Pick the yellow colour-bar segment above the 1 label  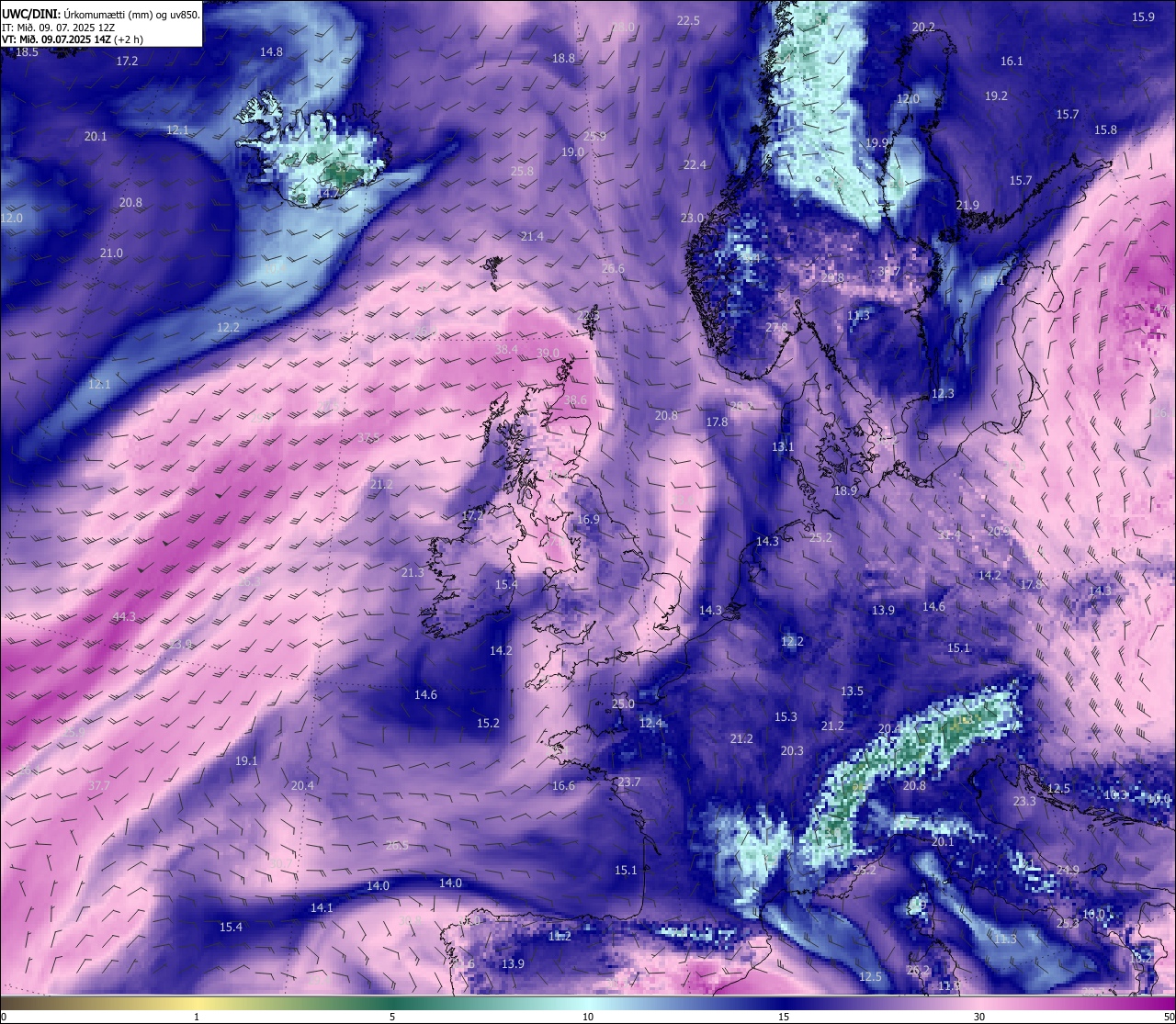tap(197, 1003)
